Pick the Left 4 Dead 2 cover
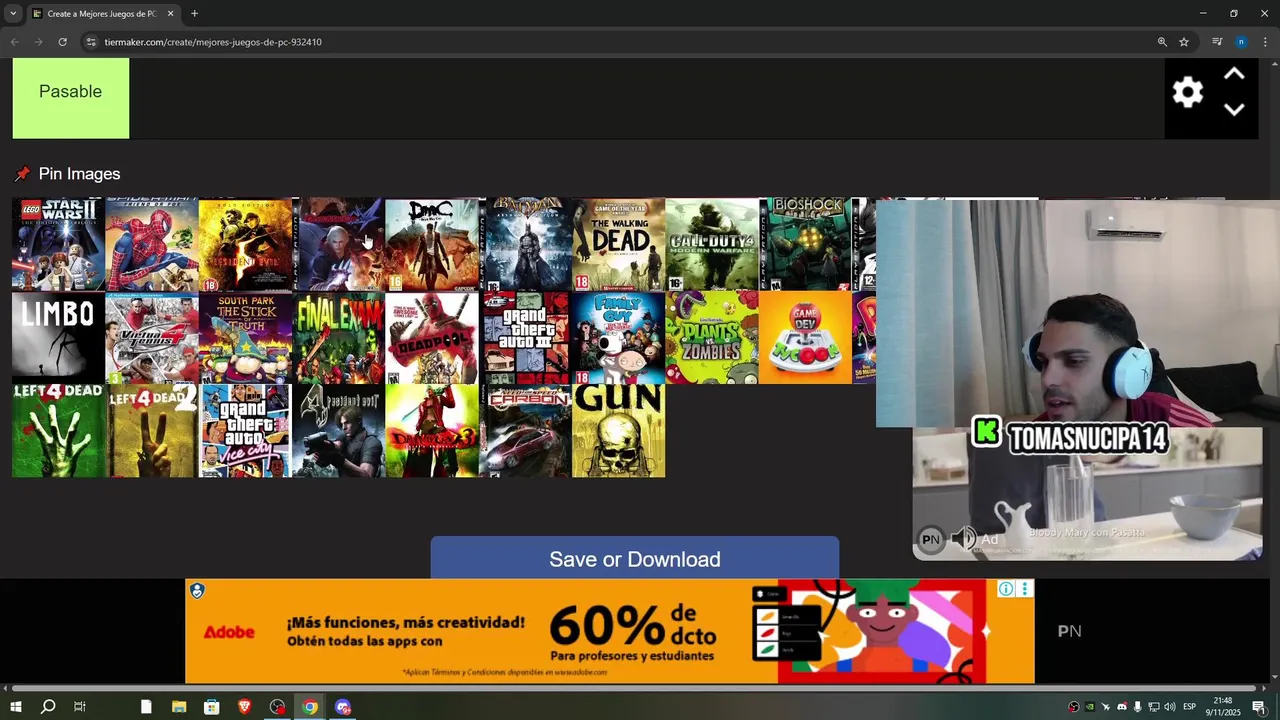Screen dimensions: 1280x720 151,431
